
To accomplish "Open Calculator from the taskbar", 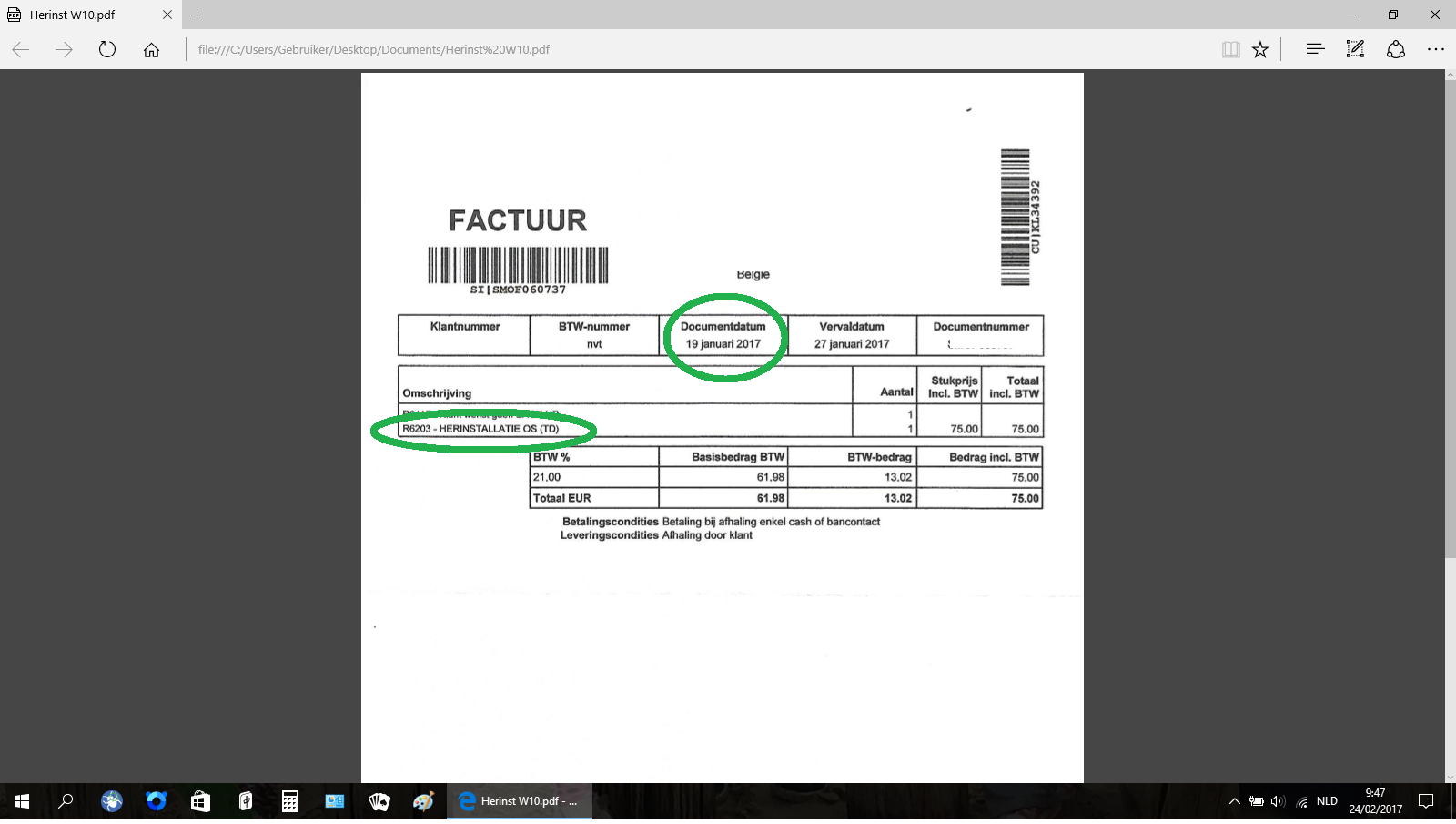I will tap(290, 801).
